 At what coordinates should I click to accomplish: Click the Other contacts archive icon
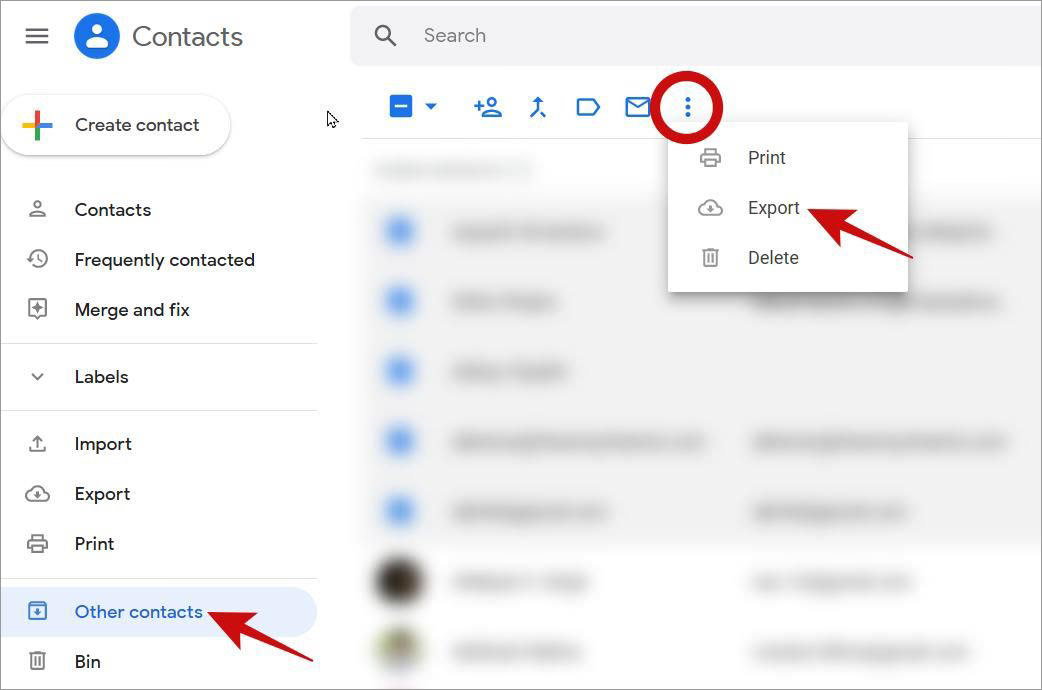coord(37,611)
